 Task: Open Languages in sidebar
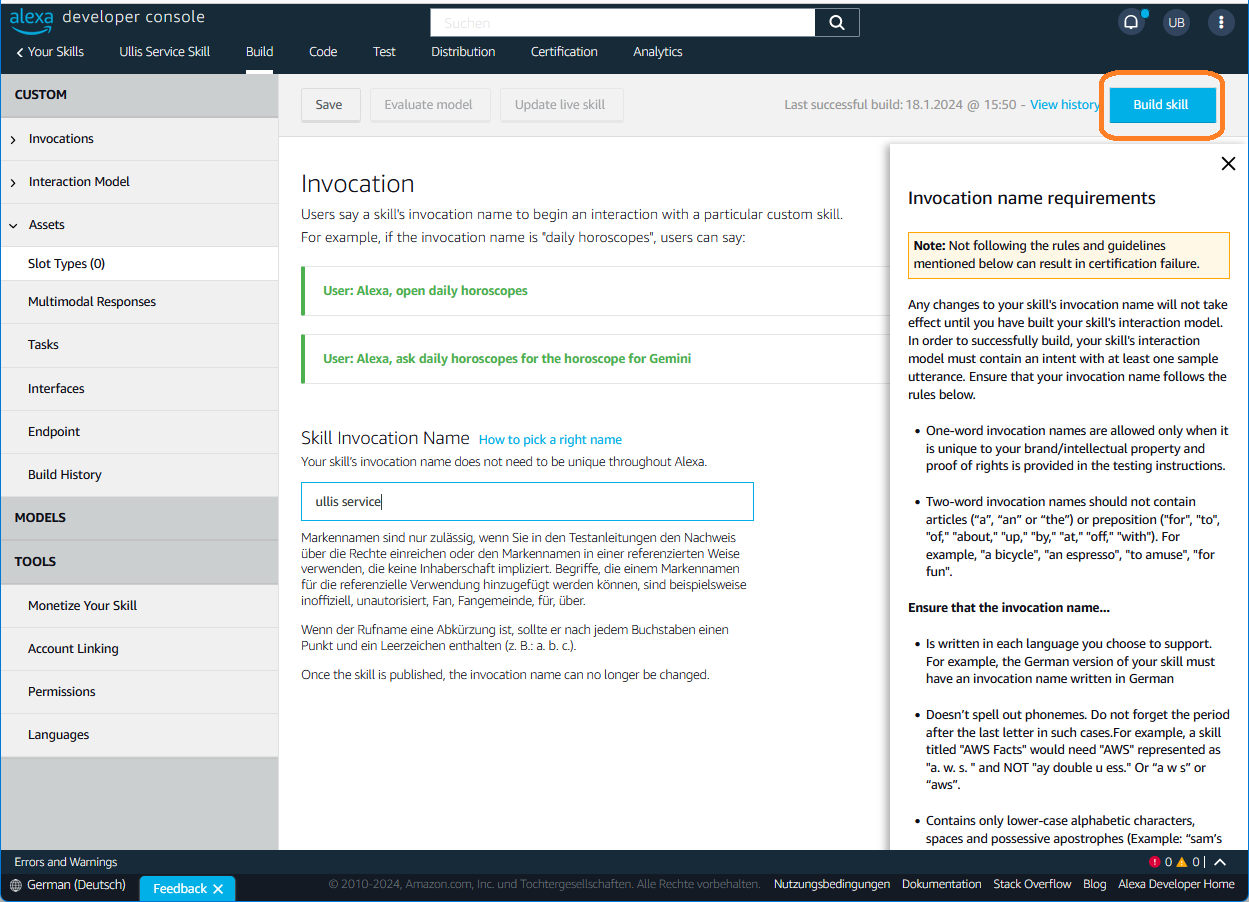(139, 735)
